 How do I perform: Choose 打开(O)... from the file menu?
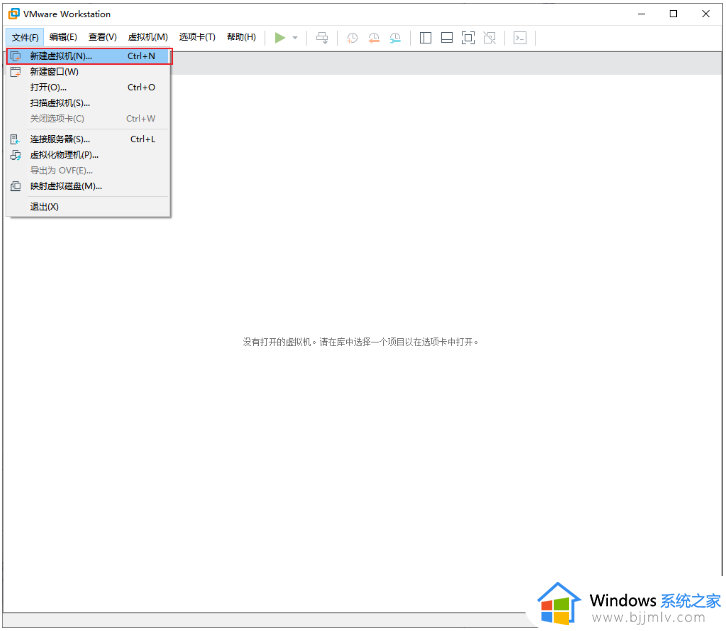pyautogui.click(x=88, y=87)
